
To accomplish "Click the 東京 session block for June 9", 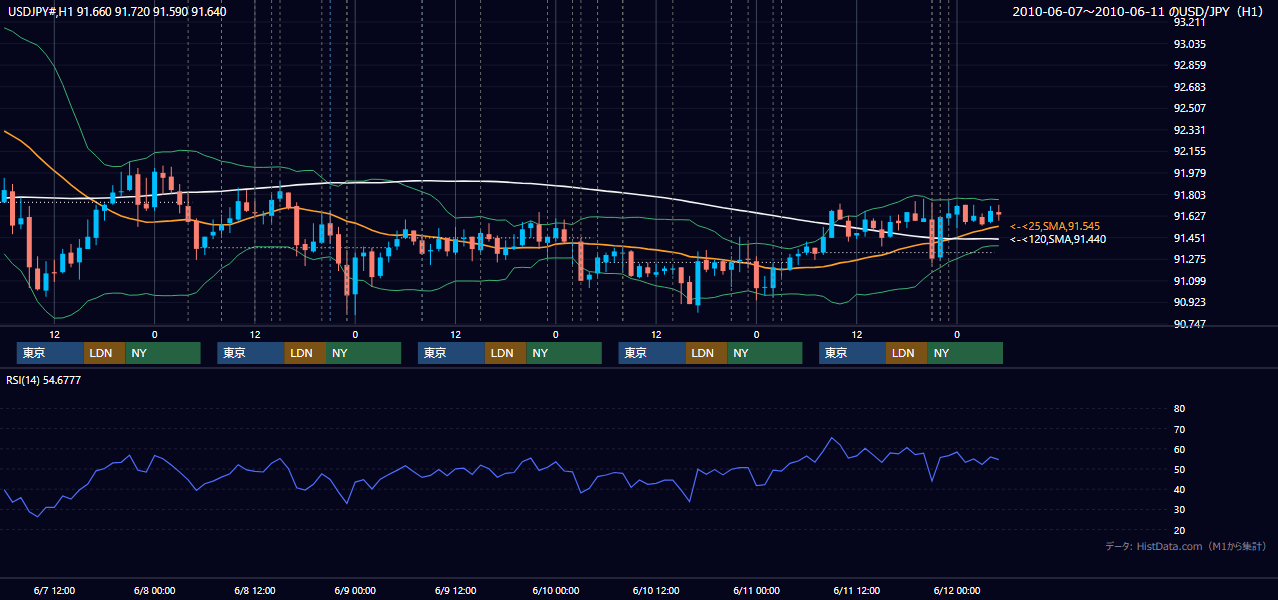I will pyautogui.click(x=451, y=353).
